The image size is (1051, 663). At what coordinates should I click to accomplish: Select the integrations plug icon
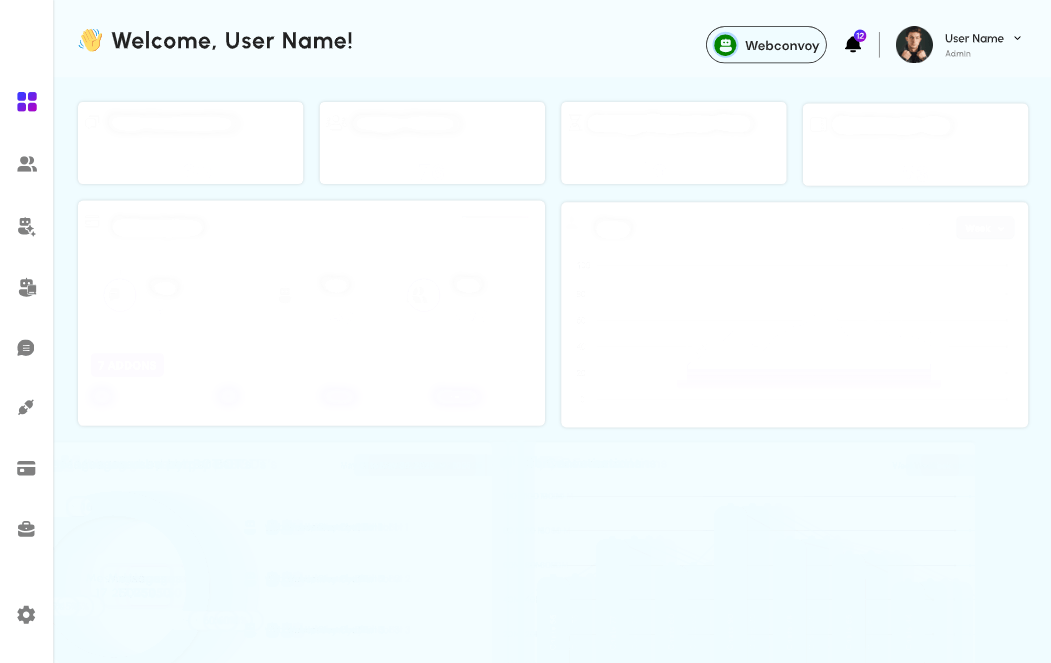pos(26,407)
